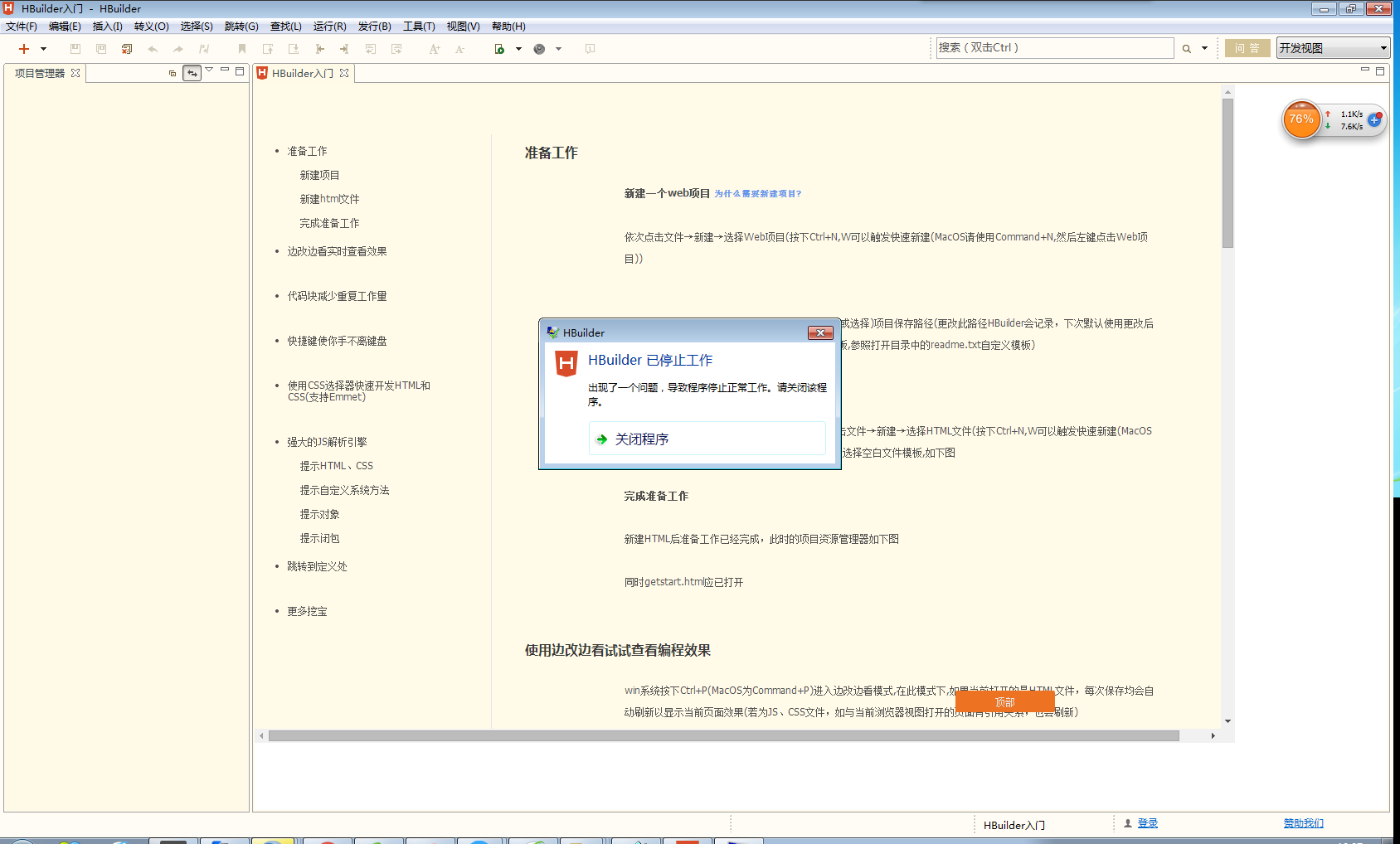Image resolution: width=1400 pixels, height=844 pixels.
Task: Click the orange 顶部 back-to-top button
Action: click(1004, 701)
